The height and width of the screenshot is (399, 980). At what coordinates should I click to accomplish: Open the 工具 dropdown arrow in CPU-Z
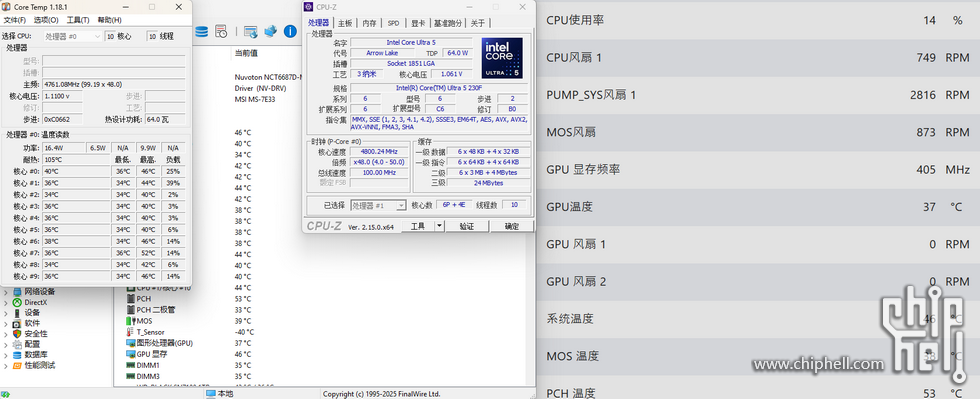[x=439, y=226]
